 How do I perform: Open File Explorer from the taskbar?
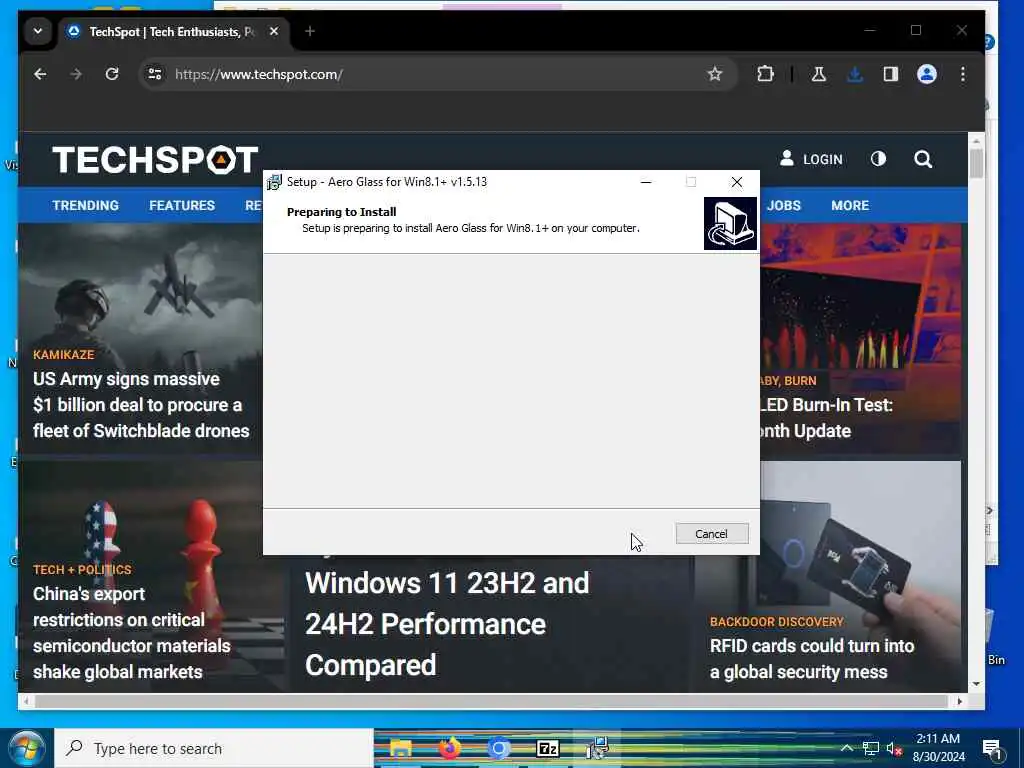tap(400, 748)
